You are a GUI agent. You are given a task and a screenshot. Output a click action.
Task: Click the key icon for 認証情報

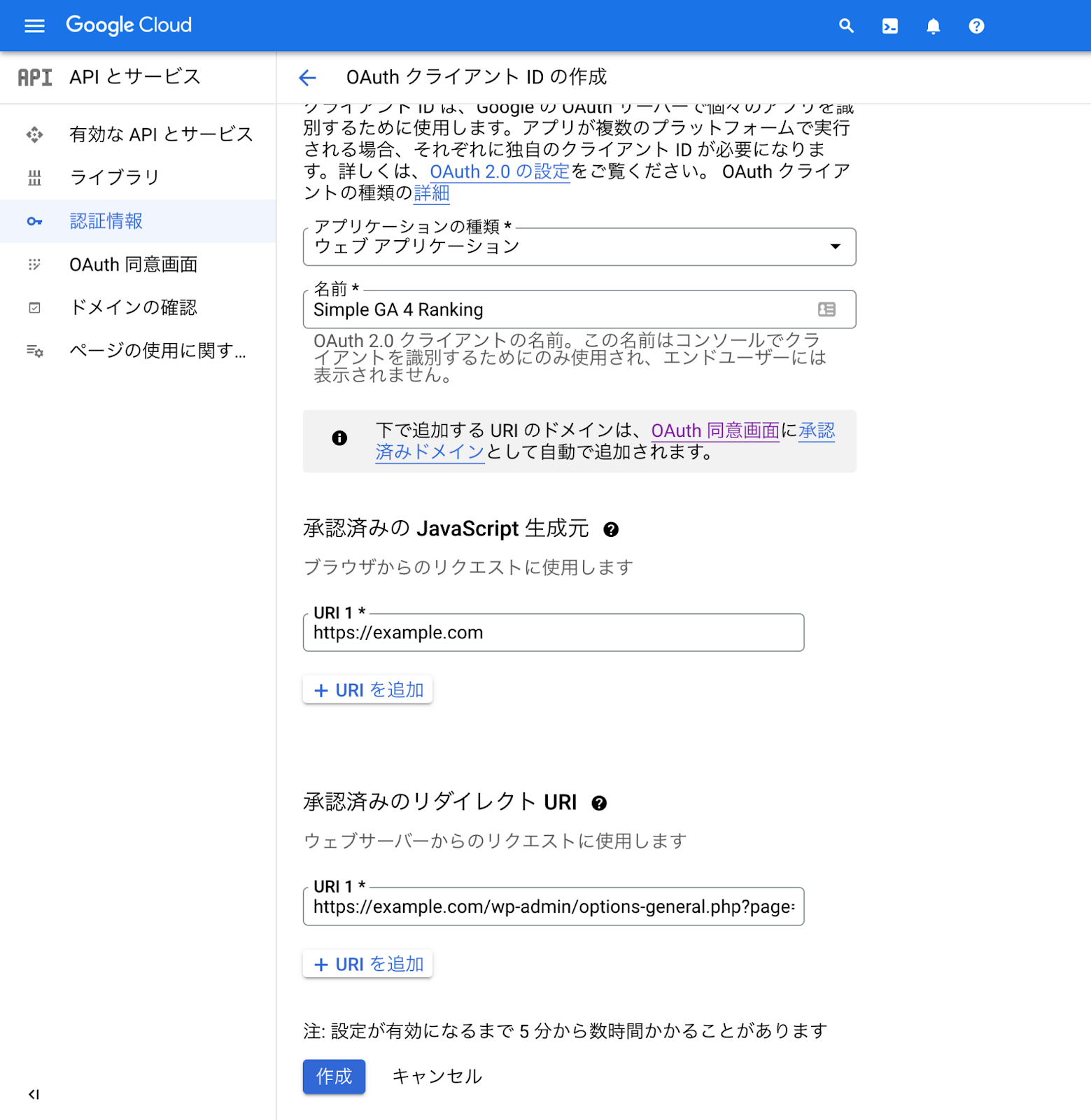coord(34,221)
